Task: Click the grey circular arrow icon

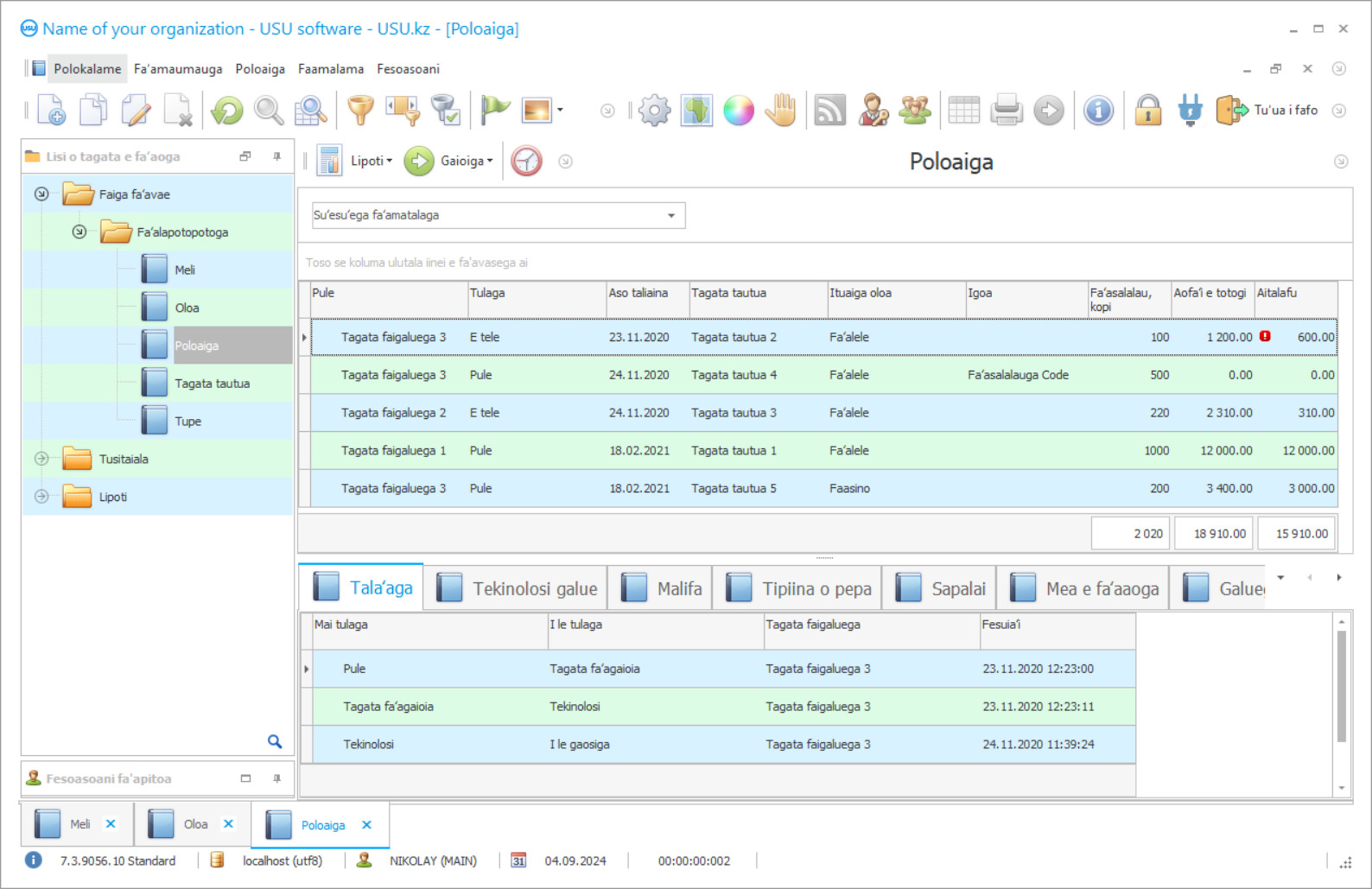Action: (x=1049, y=111)
